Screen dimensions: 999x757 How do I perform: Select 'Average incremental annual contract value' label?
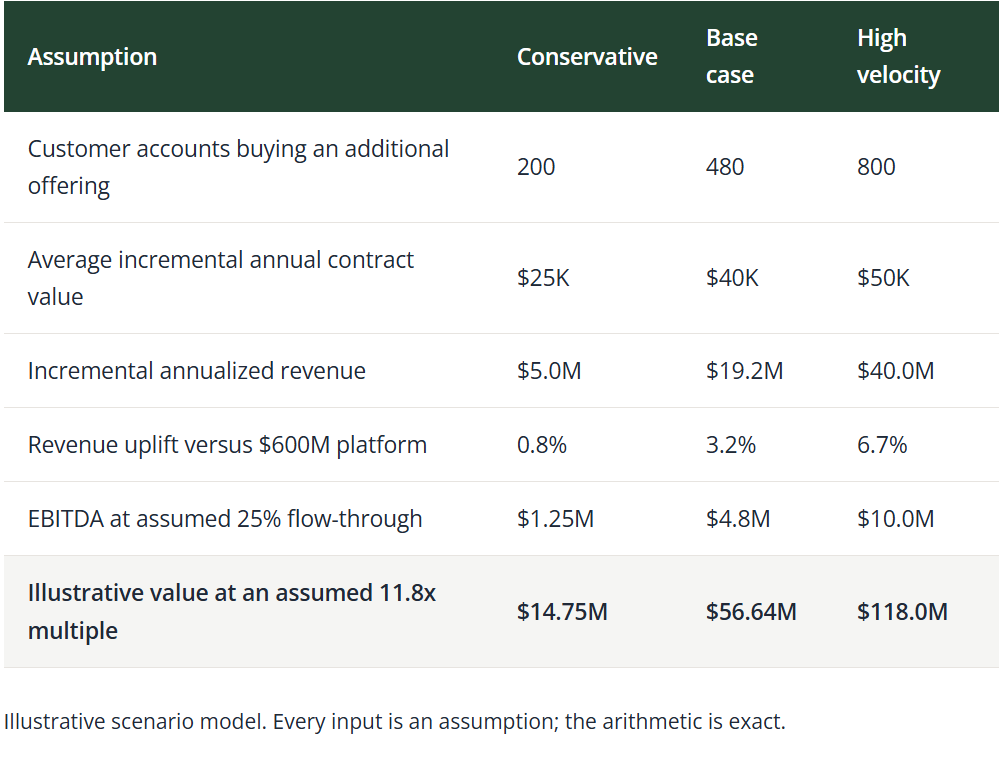pos(220,278)
